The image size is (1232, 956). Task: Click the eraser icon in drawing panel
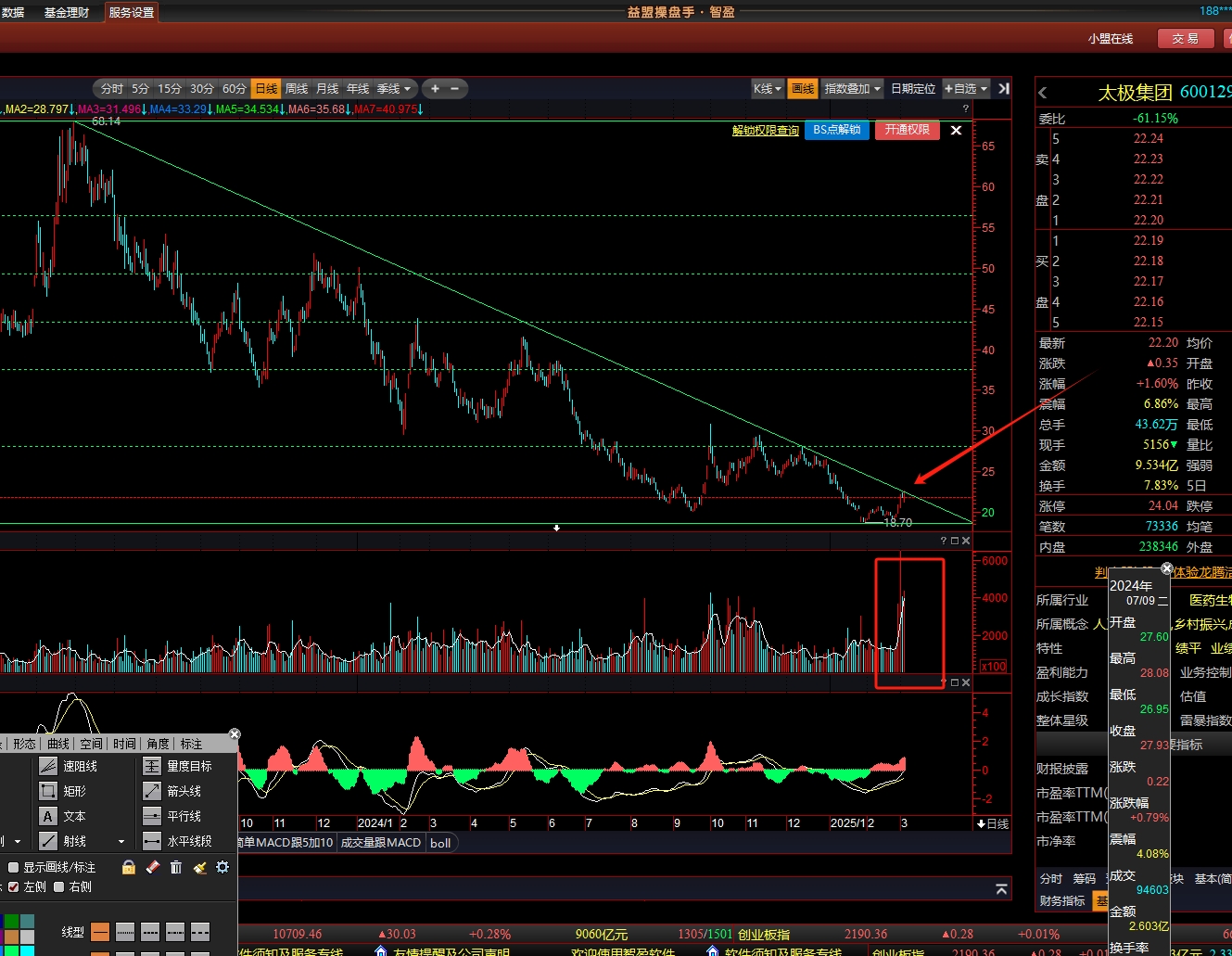pyautogui.click(x=153, y=867)
